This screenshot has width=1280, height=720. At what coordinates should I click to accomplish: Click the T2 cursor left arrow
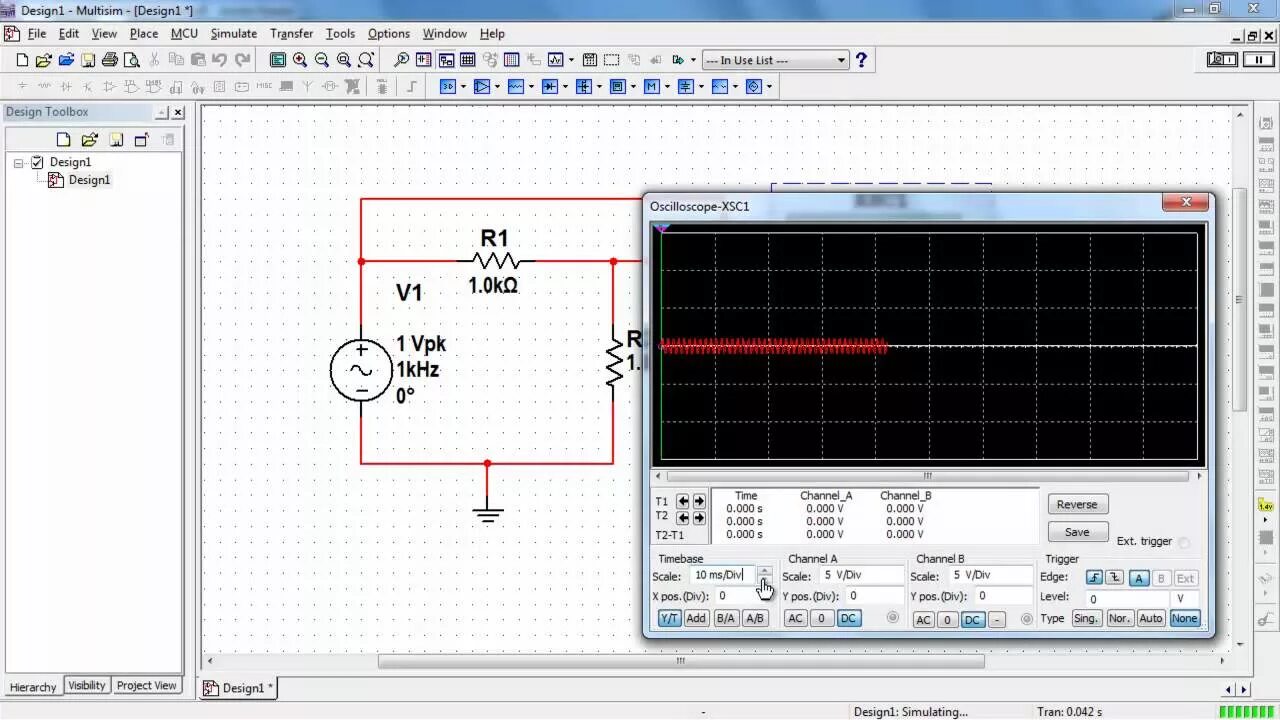[x=684, y=518]
